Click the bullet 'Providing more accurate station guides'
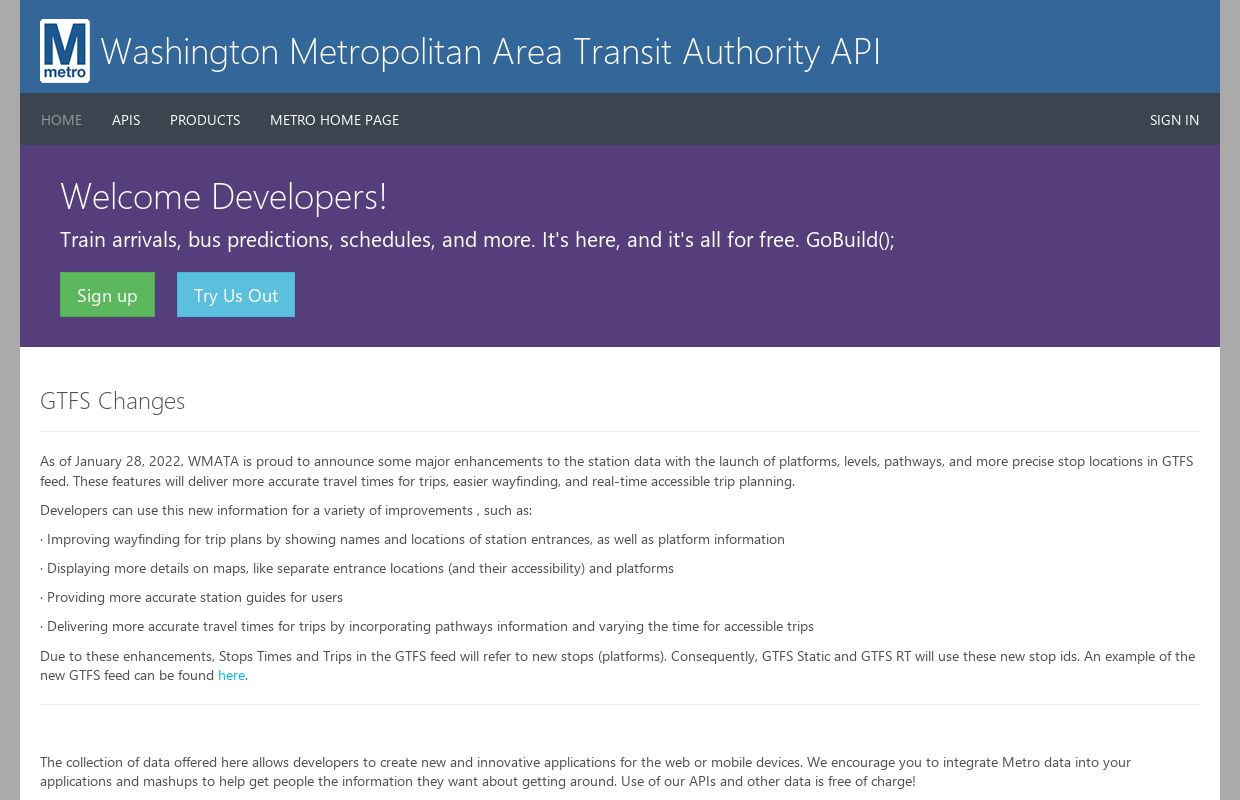Viewport: 1240px width, 800px height. coord(191,597)
